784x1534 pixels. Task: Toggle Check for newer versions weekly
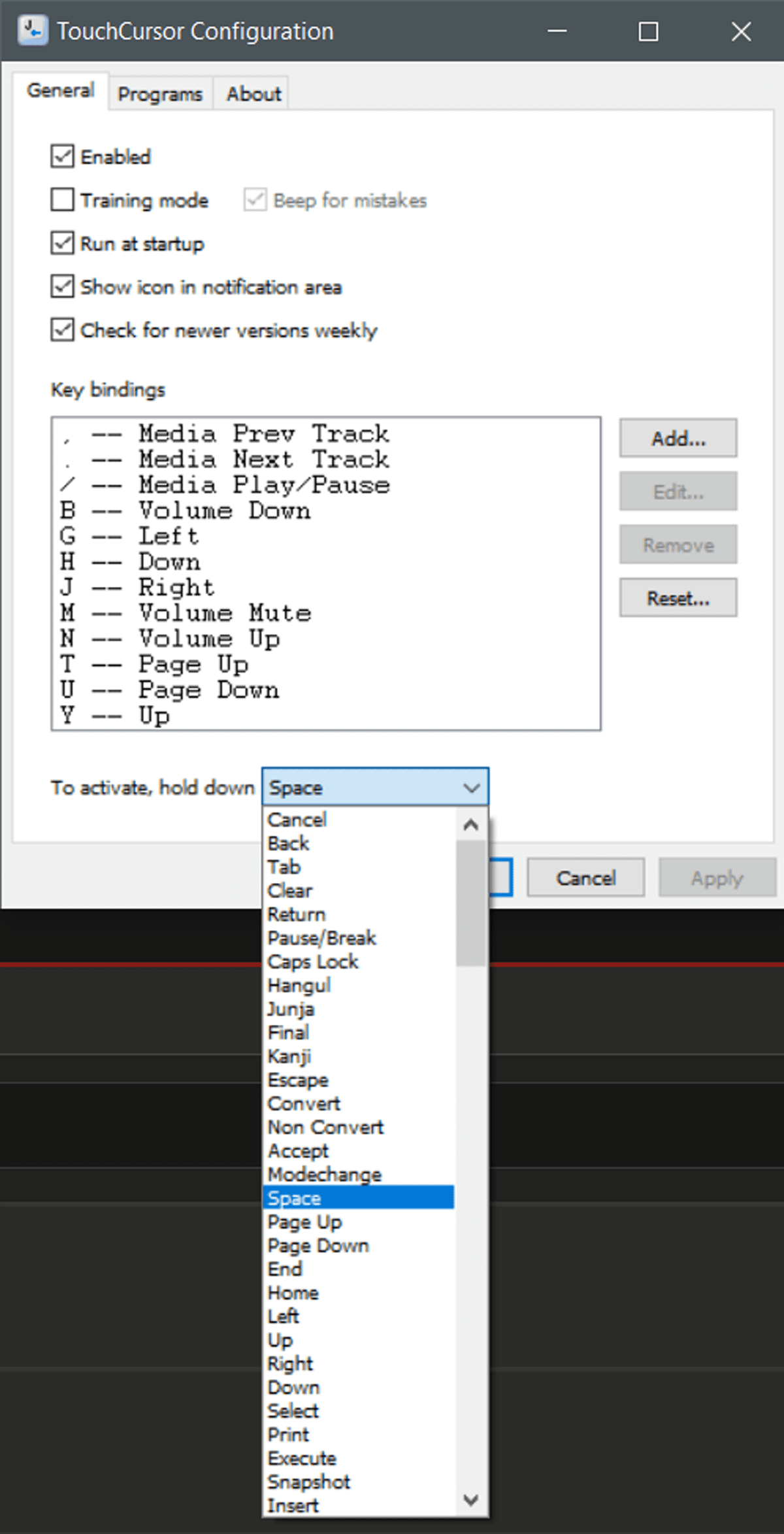[x=63, y=330]
